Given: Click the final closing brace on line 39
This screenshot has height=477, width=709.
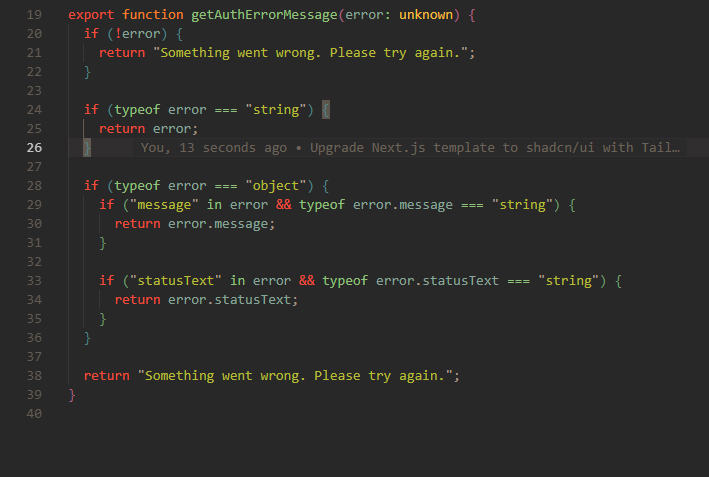Looking at the screenshot, I should click(72, 395).
